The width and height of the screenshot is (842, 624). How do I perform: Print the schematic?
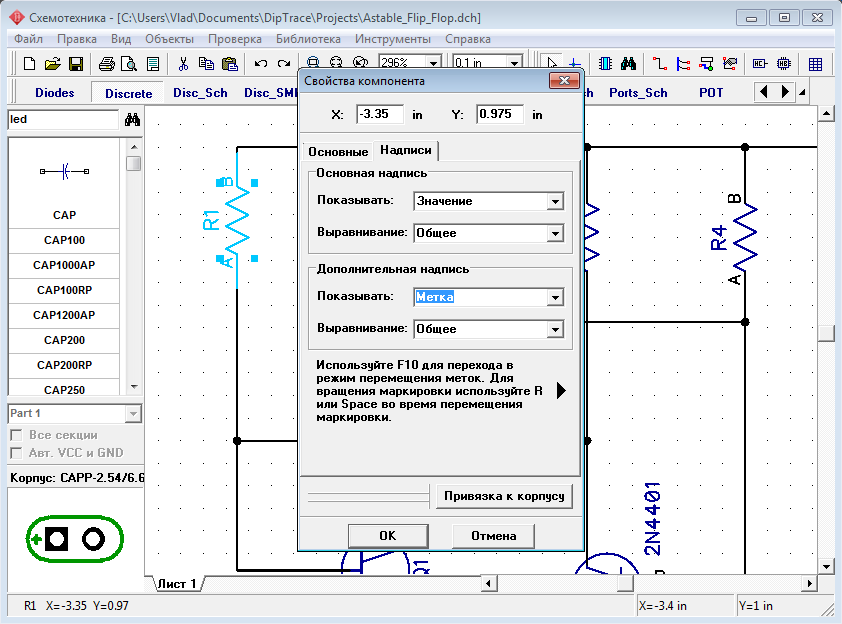pos(106,64)
